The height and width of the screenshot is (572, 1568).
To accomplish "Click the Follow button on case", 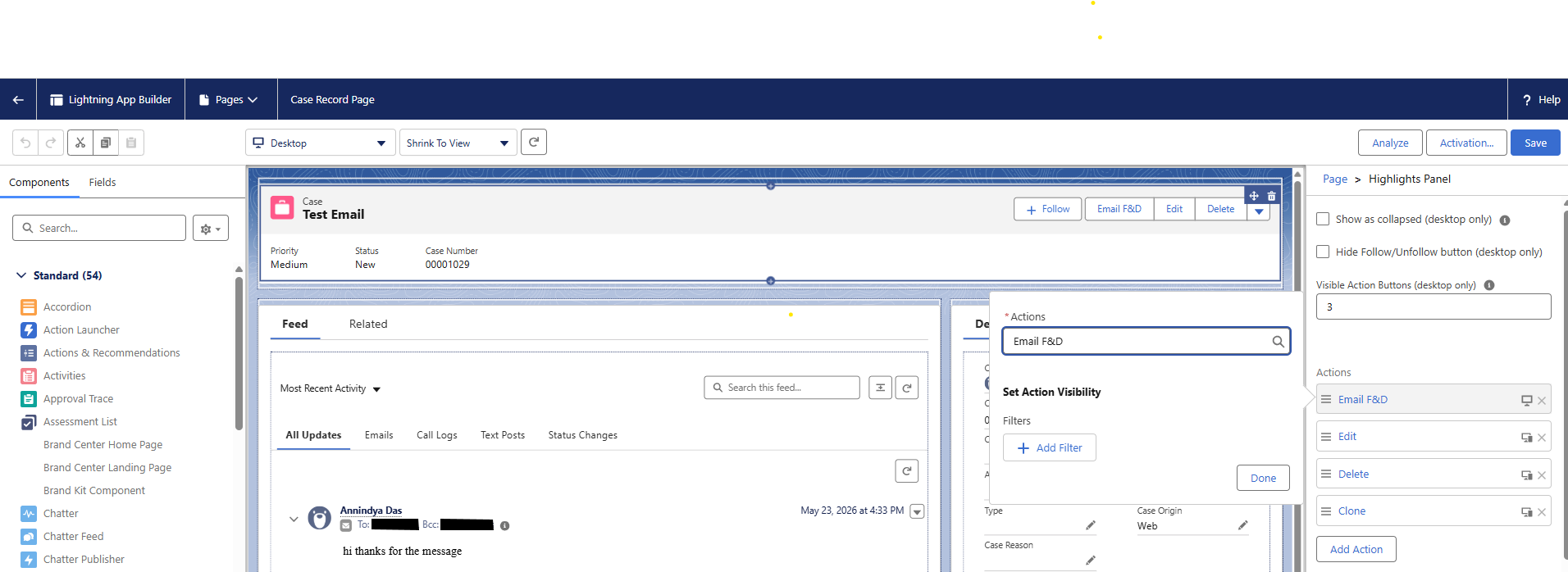I will [x=1048, y=209].
